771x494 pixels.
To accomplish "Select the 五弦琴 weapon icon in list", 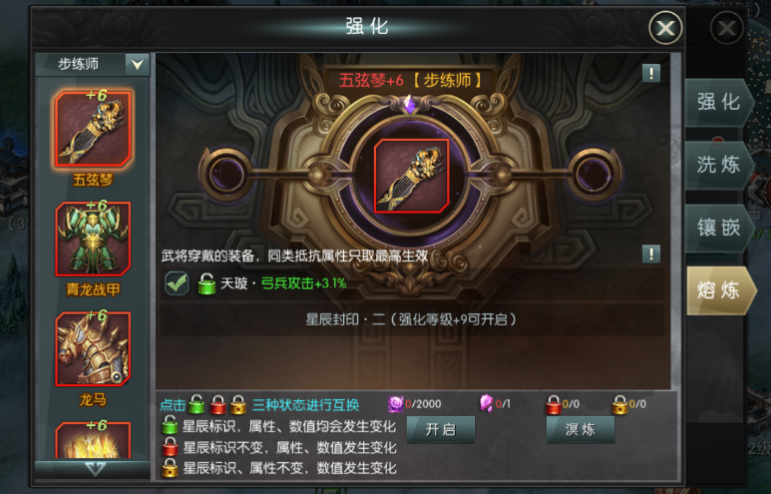I will pyautogui.click(x=93, y=129).
